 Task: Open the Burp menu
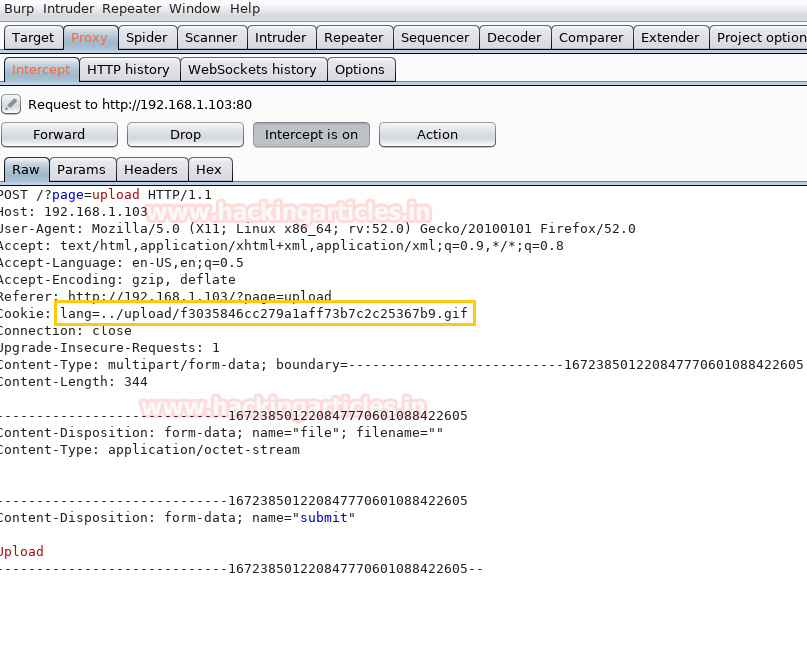pyautogui.click(x=19, y=9)
